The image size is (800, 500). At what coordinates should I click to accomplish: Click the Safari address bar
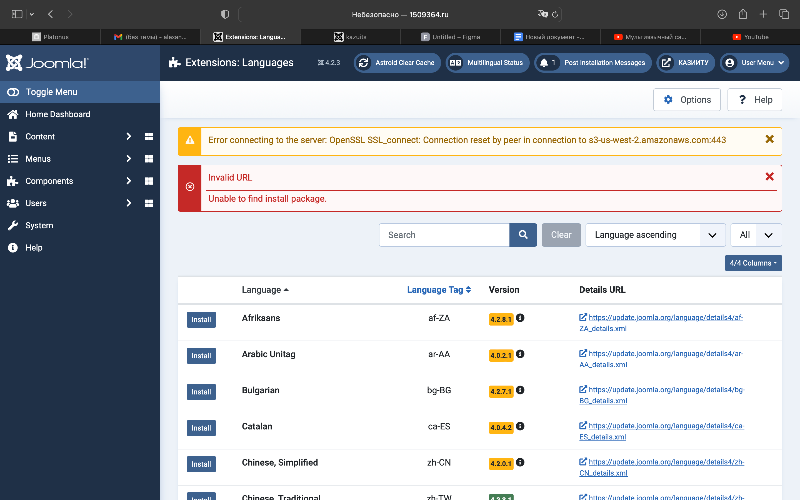tap(400, 14)
